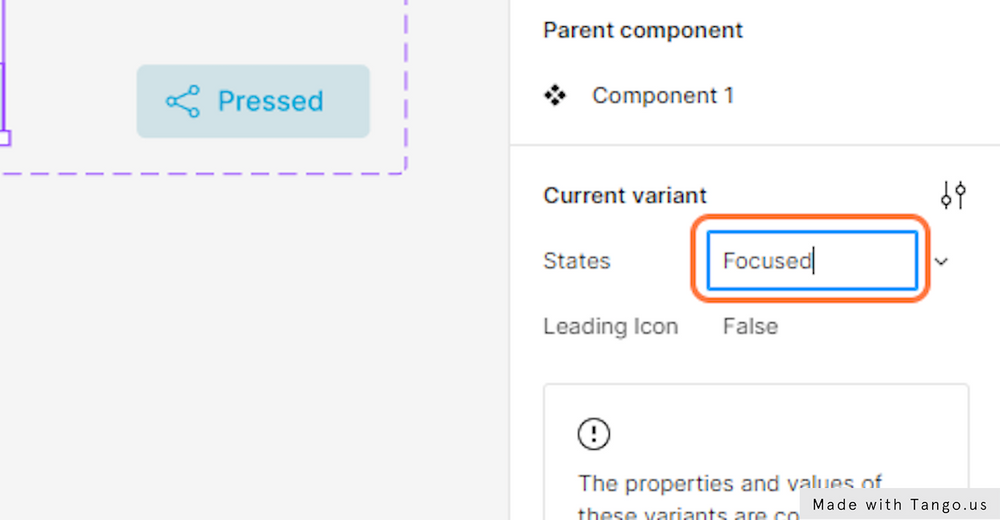Open parent Component 1 link
The height and width of the screenshot is (520, 1000).
click(x=663, y=96)
